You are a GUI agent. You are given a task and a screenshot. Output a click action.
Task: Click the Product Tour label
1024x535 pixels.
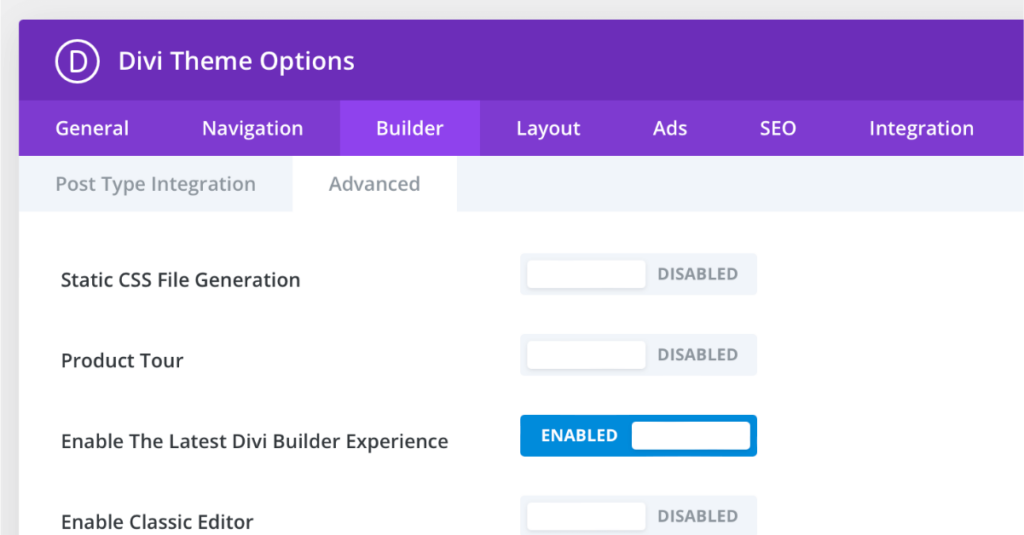(122, 361)
